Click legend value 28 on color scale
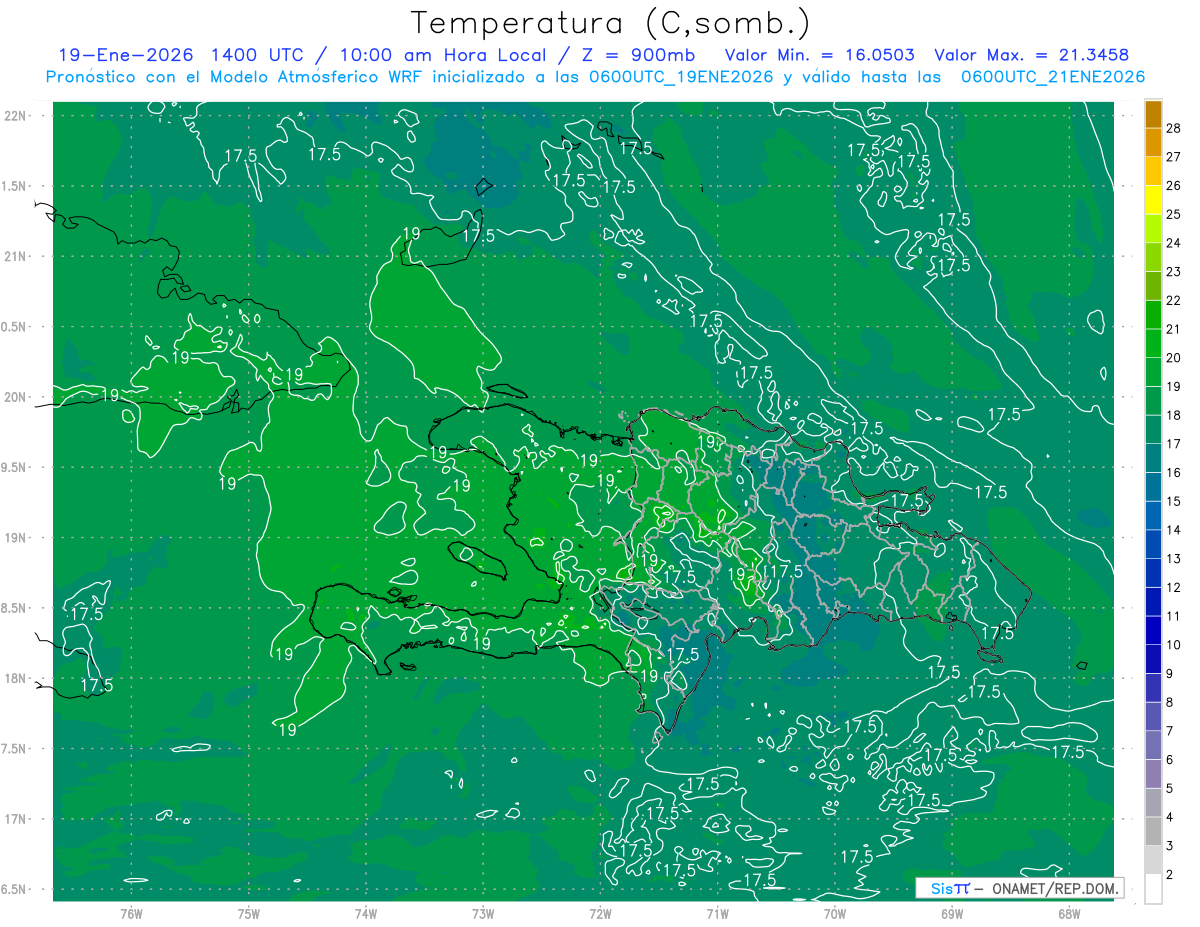Image resolution: width=1200 pixels, height=927 pixels. click(x=1173, y=128)
